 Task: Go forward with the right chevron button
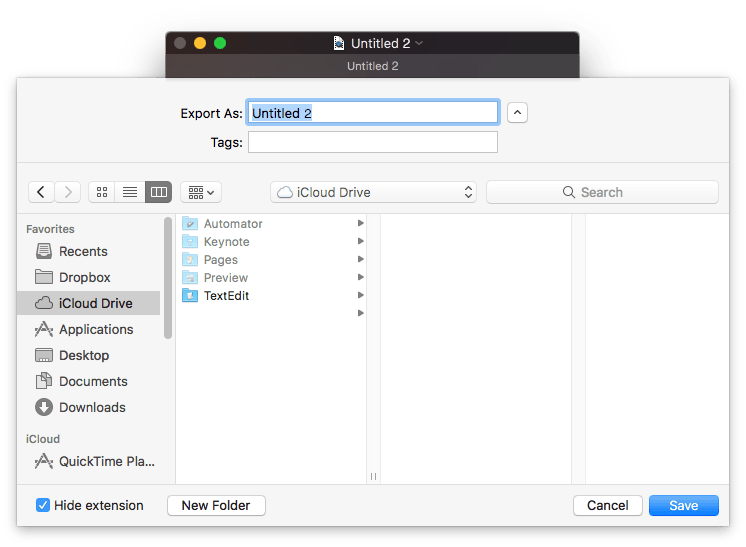tap(68, 192)
